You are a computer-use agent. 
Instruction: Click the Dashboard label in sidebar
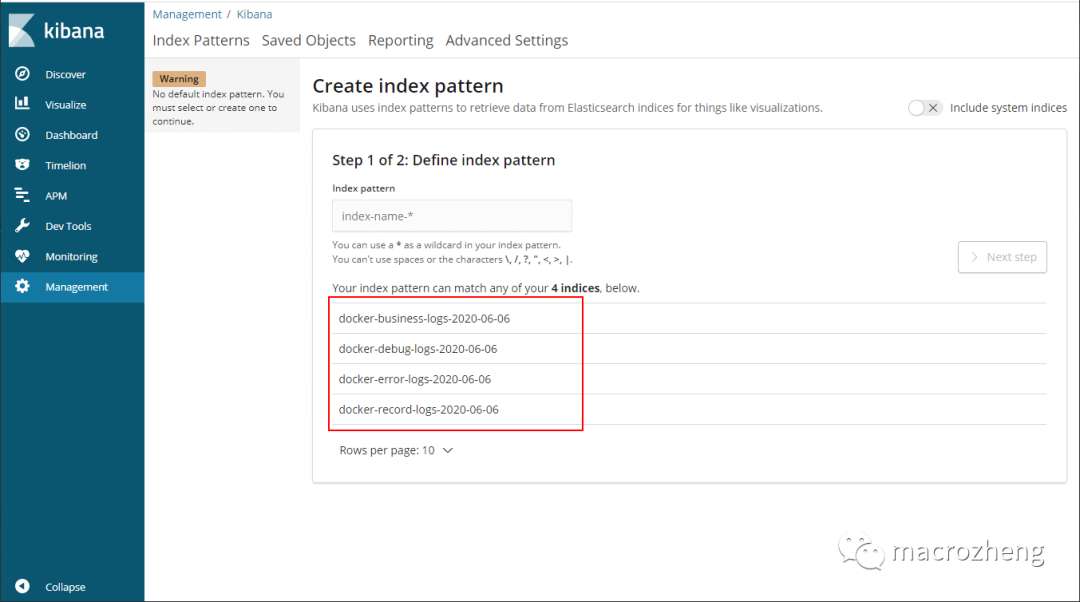coord(72,135)
